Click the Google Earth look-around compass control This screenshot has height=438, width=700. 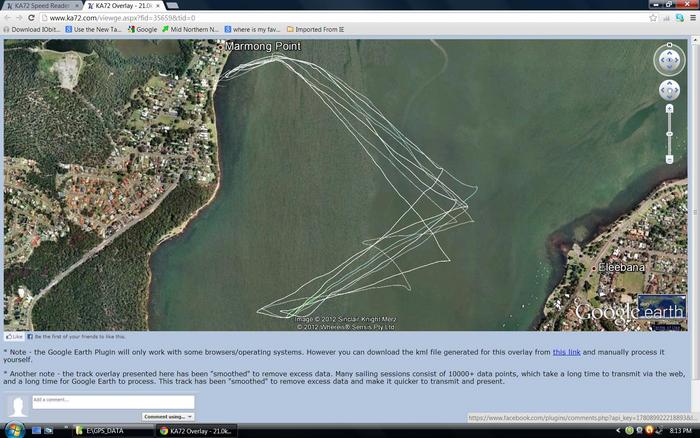click(669, 59)
